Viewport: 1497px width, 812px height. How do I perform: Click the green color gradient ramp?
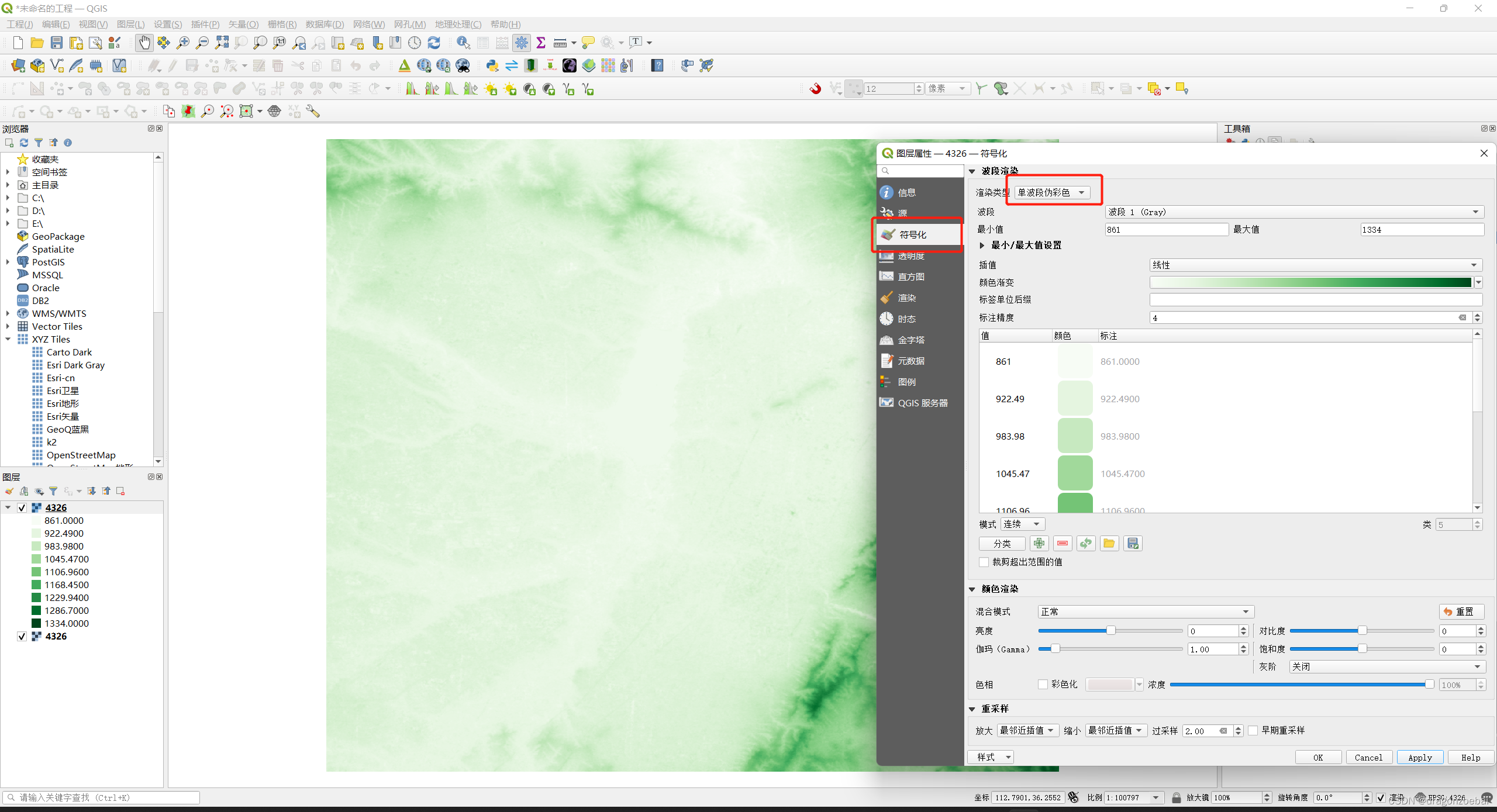(x=1310, y=282)
